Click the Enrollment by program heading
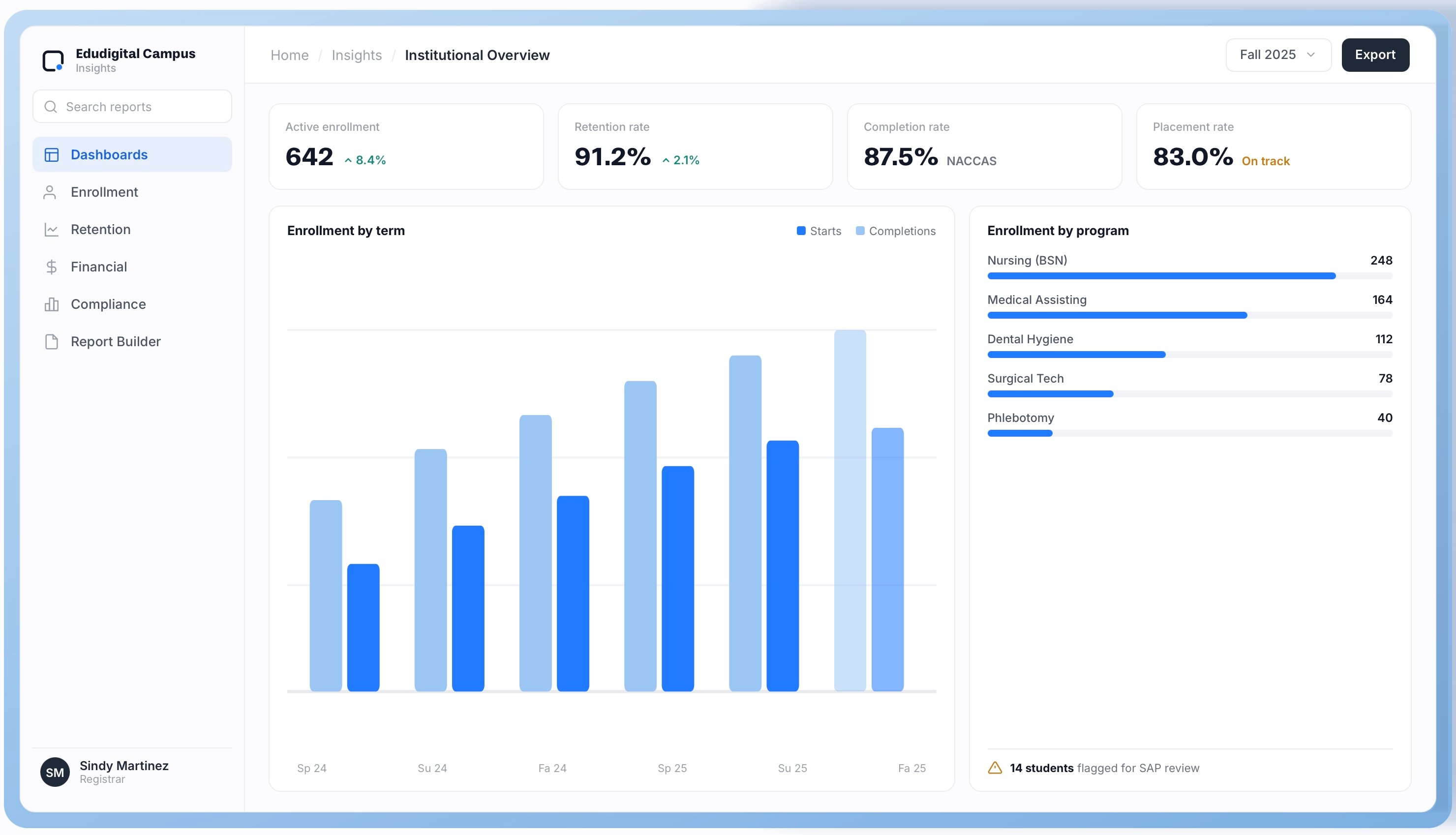This screenshot has width=1456, height=835. point(1058,231)
